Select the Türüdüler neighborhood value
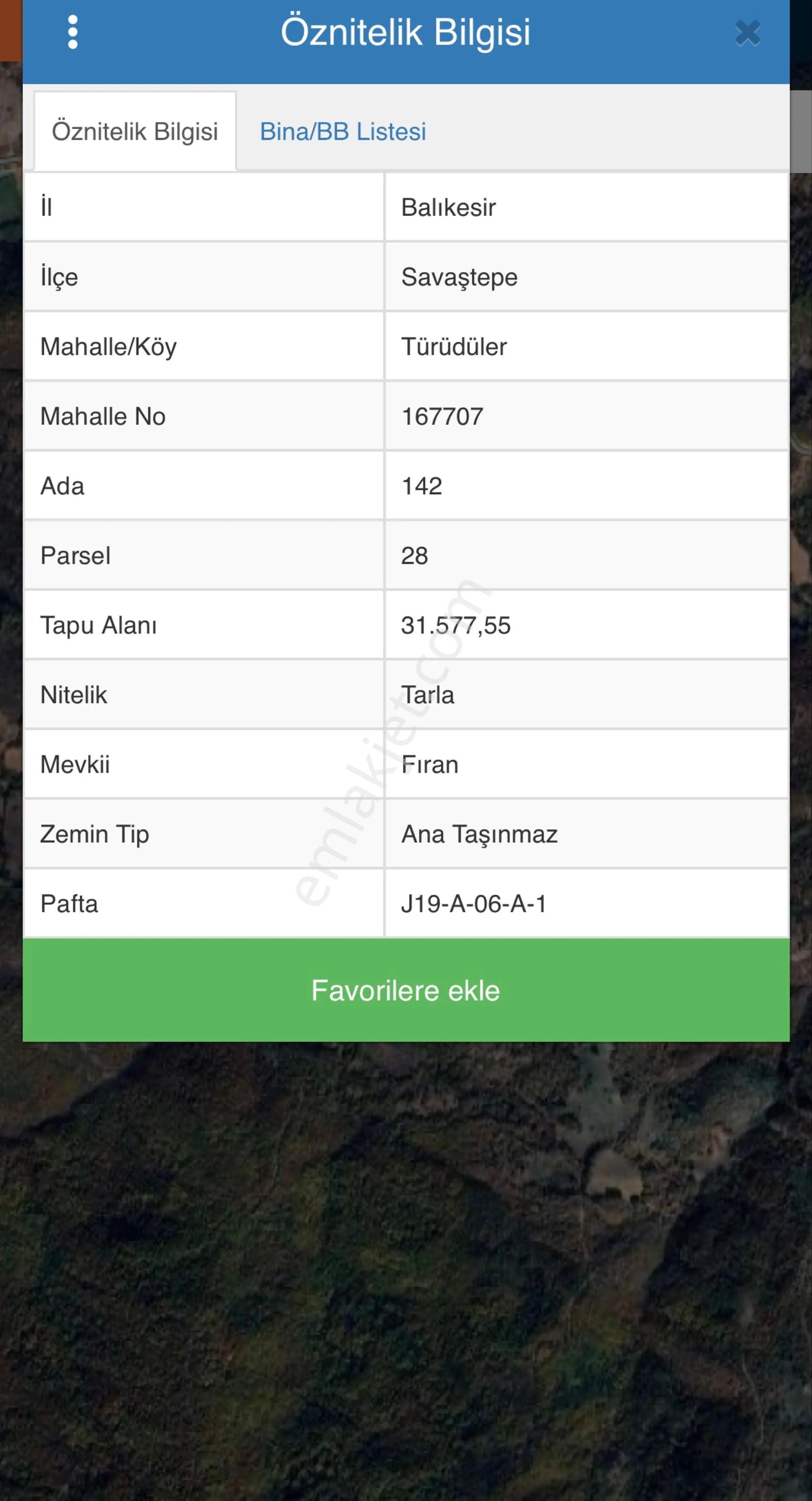The width and height of the screenshot is (812, 1501). tap(454, 347)
